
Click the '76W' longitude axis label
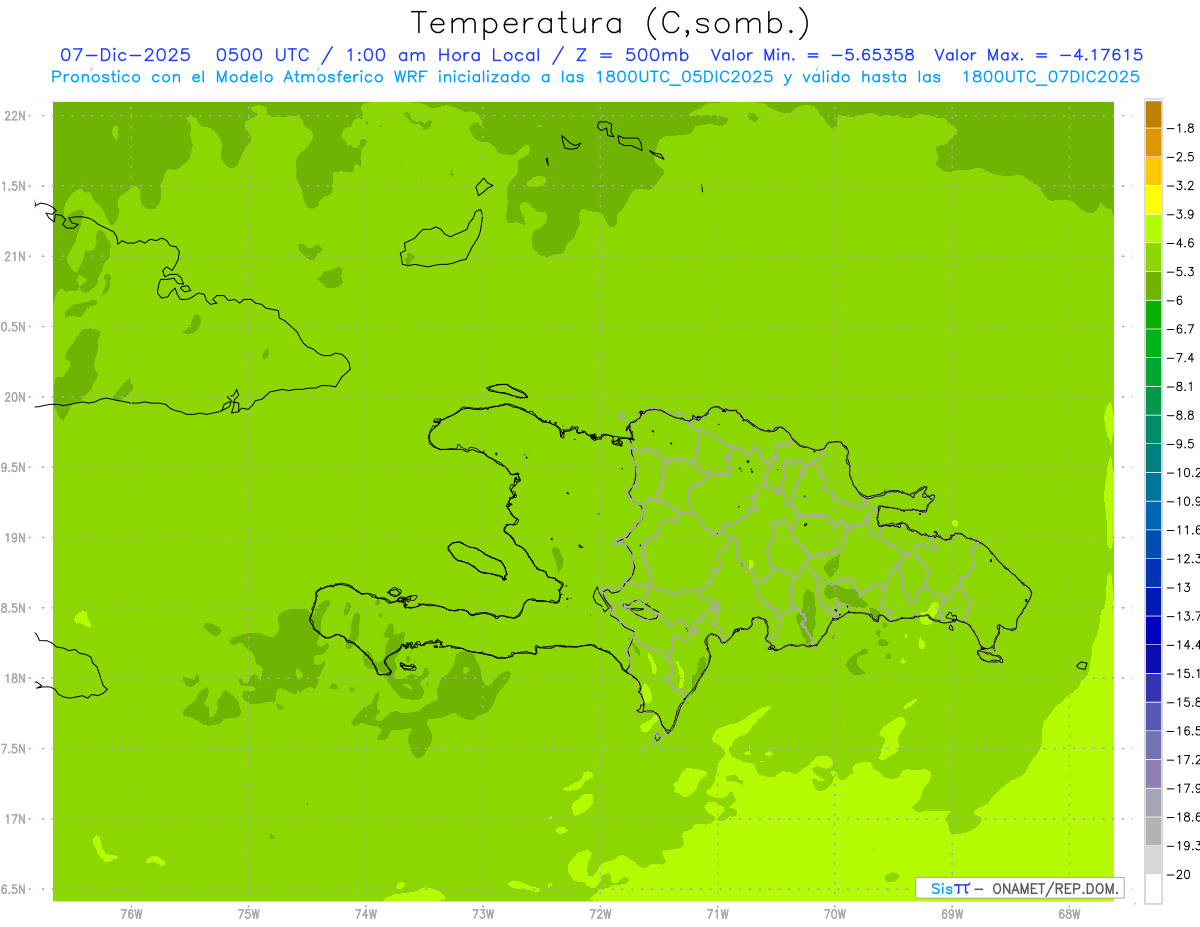(x=131, y=913)
